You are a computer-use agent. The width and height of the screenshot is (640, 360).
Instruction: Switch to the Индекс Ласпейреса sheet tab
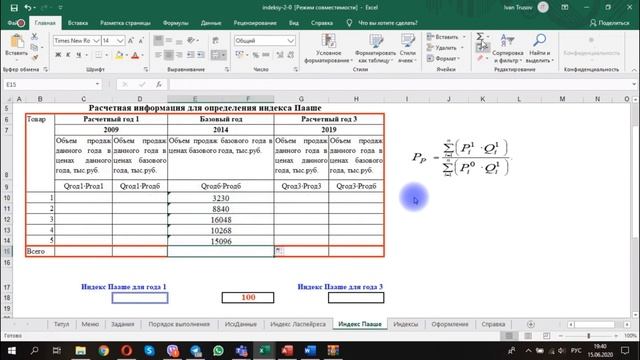coord(298,324)
